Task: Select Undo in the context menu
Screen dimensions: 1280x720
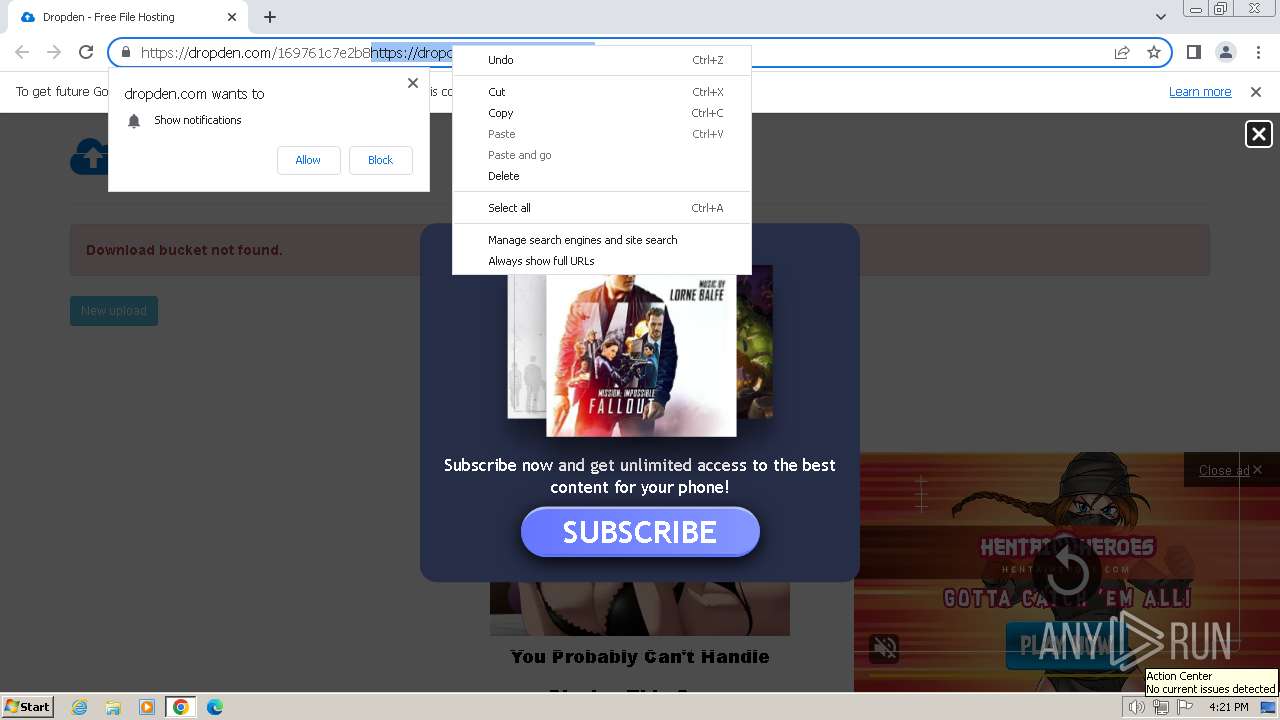Action: click(x=602, y=60)
